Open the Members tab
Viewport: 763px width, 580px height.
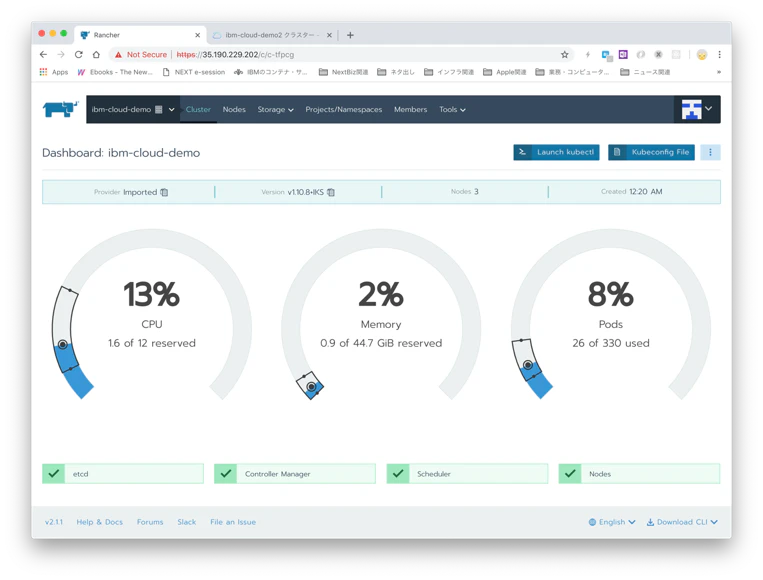coord(410,109)
